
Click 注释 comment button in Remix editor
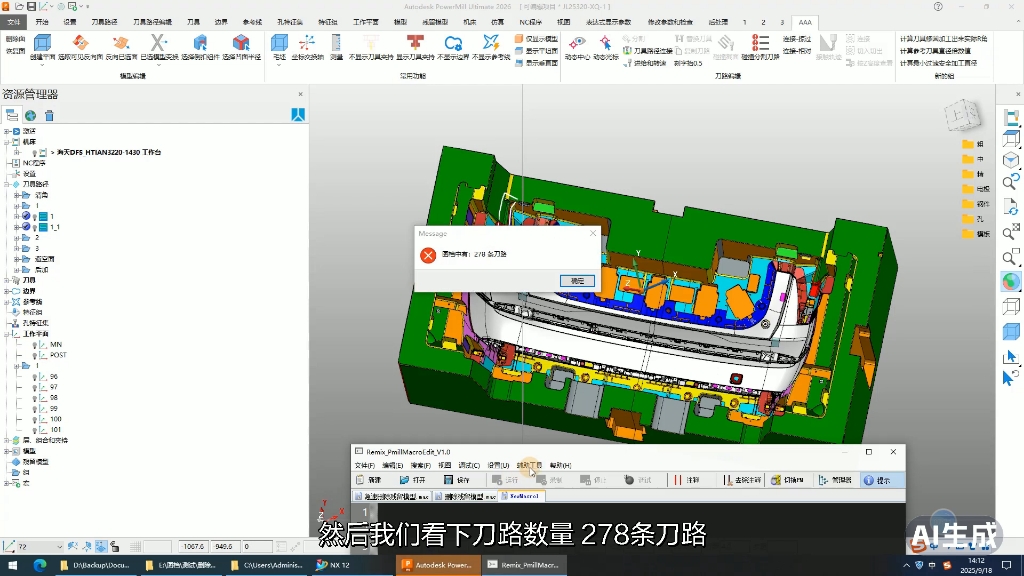[x=687, y=480]
